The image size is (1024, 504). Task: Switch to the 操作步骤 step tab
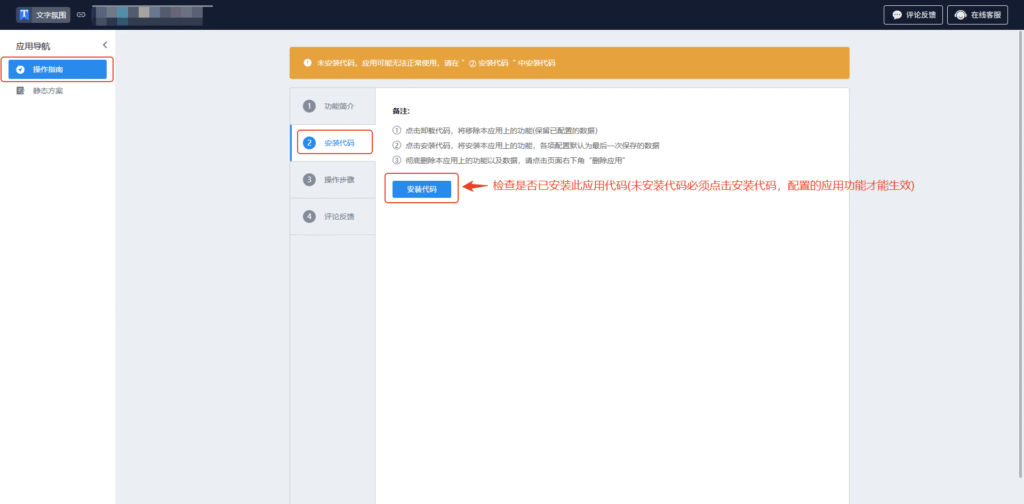332,180
